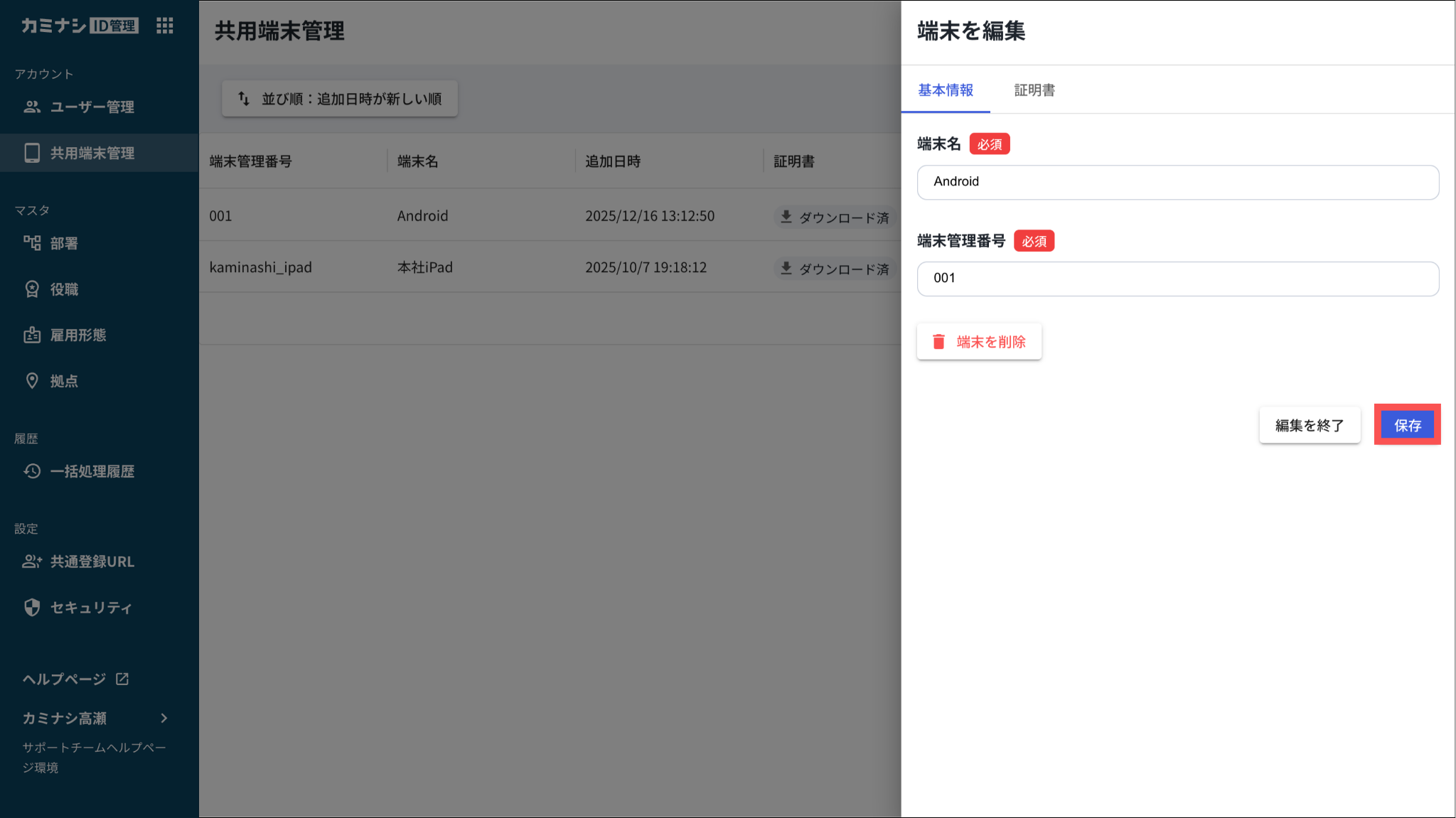Focus the 端末管理番号 input field
The width and height of the screenshot is (1456, 818).
click(1177, 279)
